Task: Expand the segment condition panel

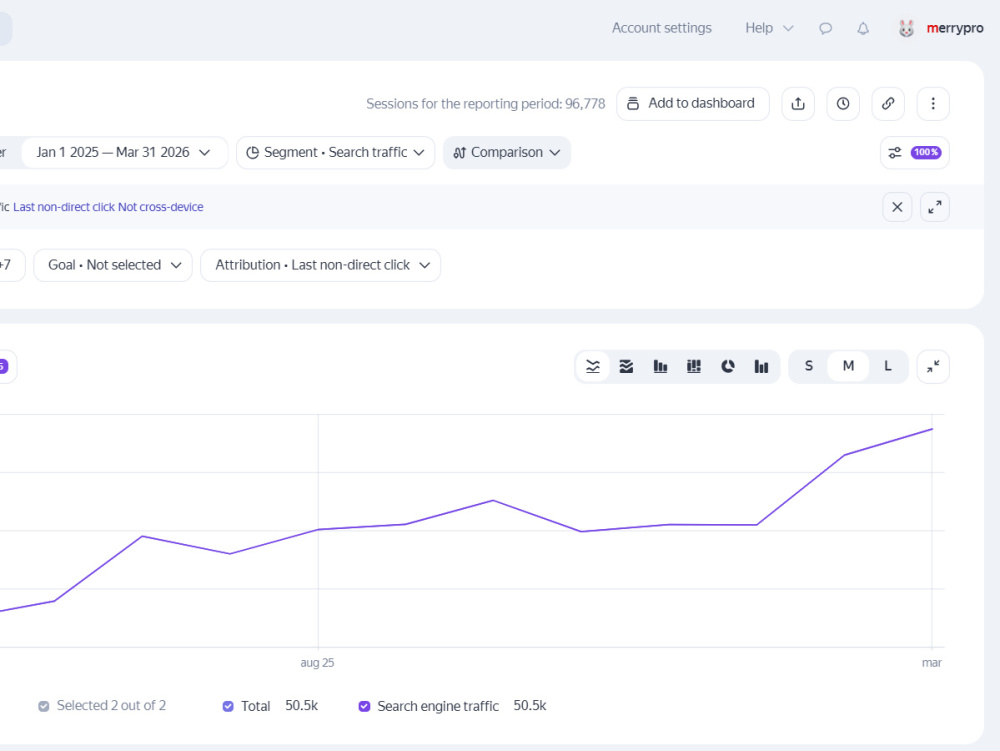Action: pyautogui.click(x=934, y=207)
